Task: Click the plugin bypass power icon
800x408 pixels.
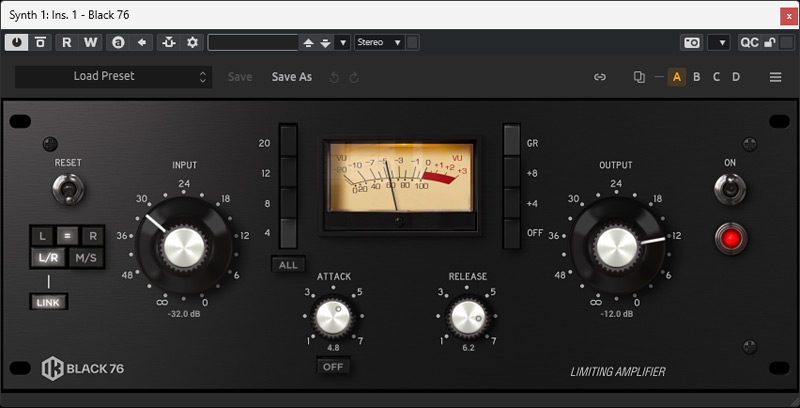Action: pos(19,42)
